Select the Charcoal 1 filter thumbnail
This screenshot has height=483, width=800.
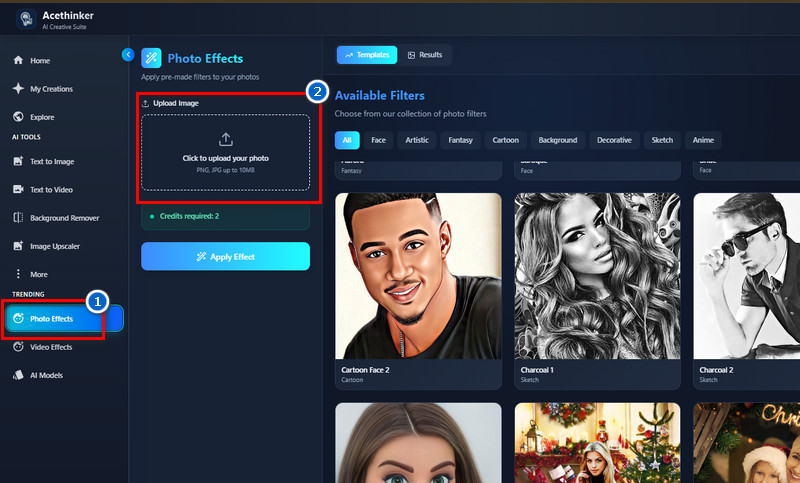597,276
